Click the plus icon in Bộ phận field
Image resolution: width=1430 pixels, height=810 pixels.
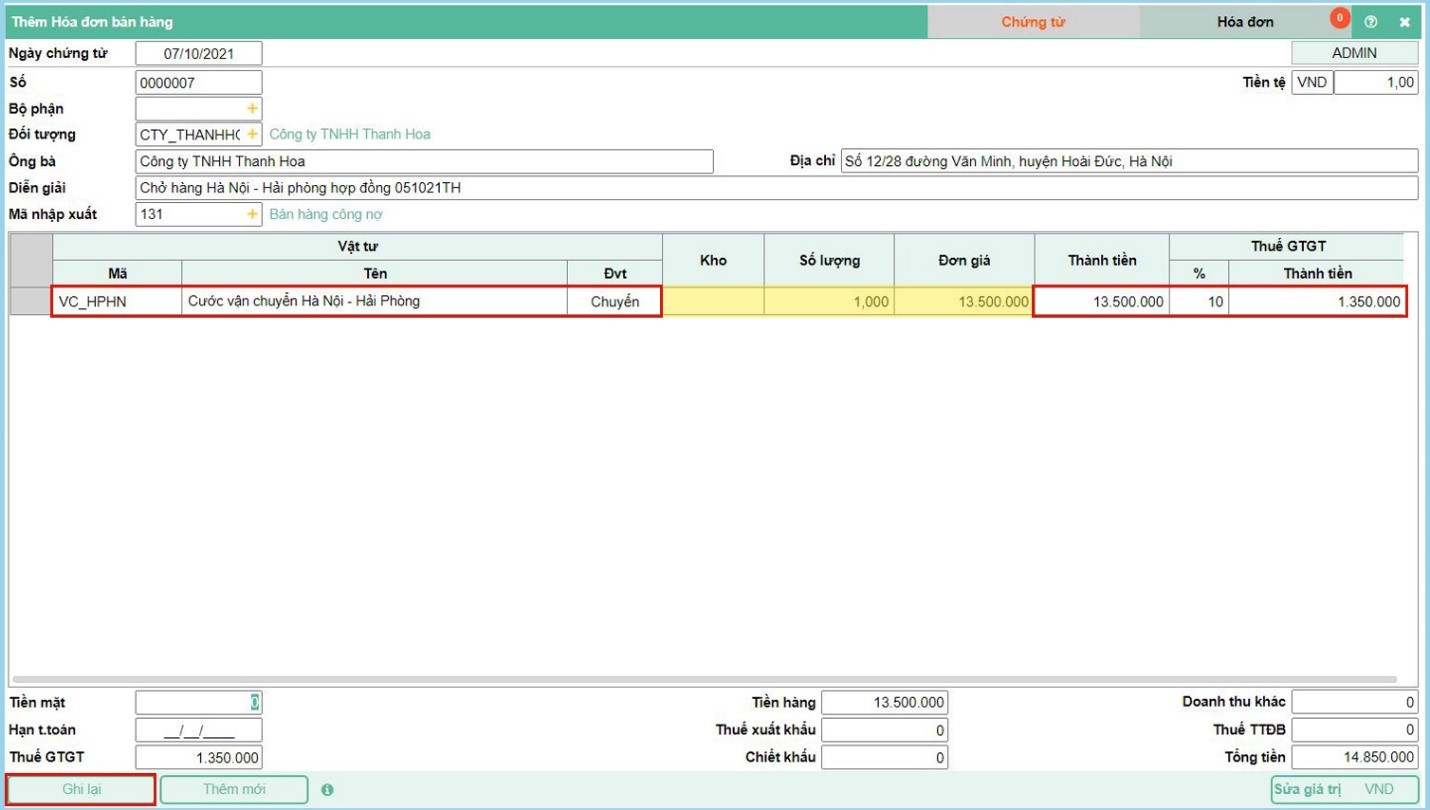(x=252, y=109)
